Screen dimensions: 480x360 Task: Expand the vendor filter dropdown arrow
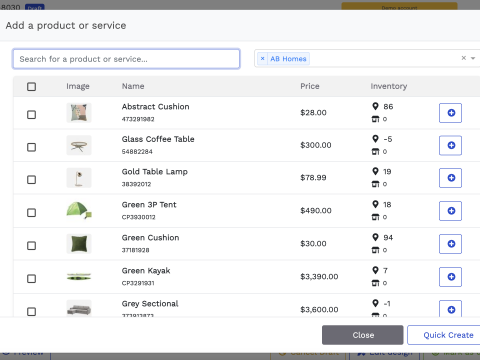coord(473,58)
